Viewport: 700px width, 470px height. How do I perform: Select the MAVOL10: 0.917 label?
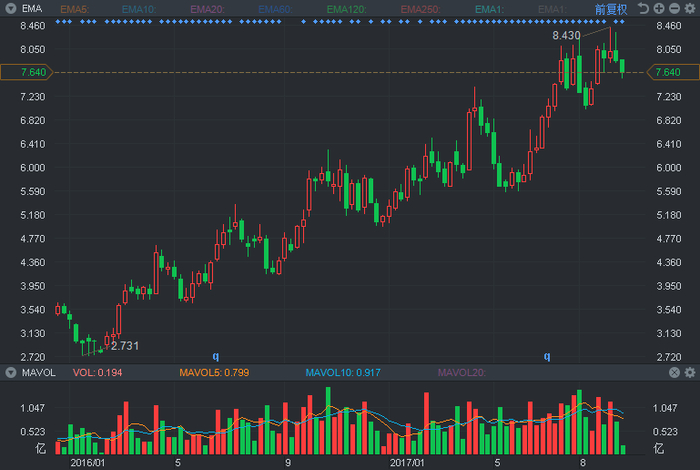[343, 373]
